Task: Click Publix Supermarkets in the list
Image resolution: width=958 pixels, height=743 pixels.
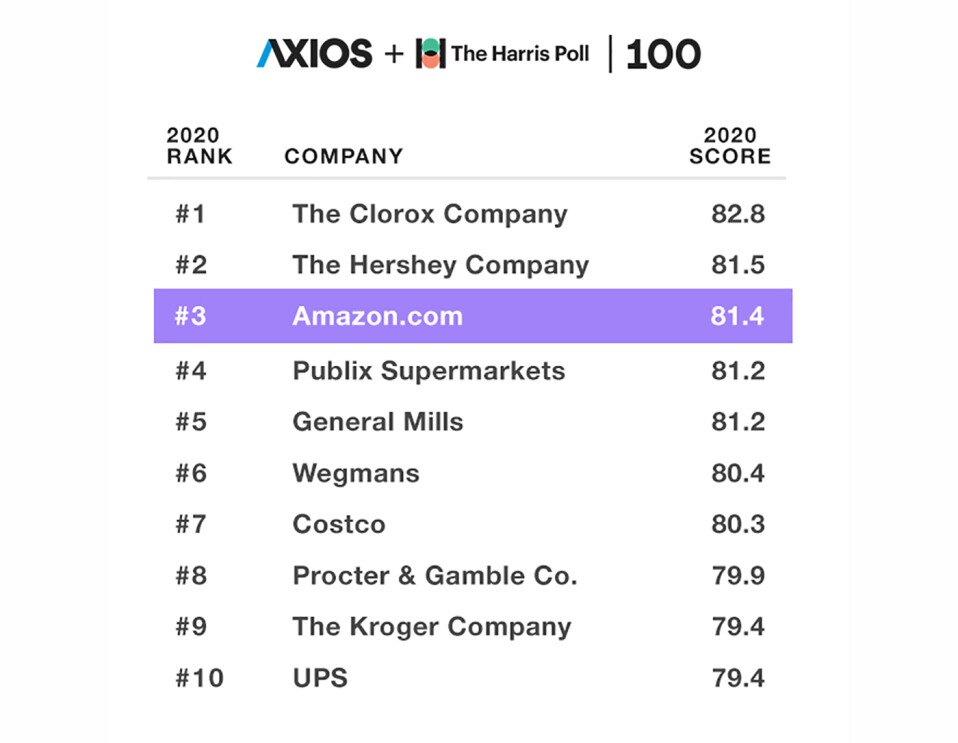Action: 428,371
